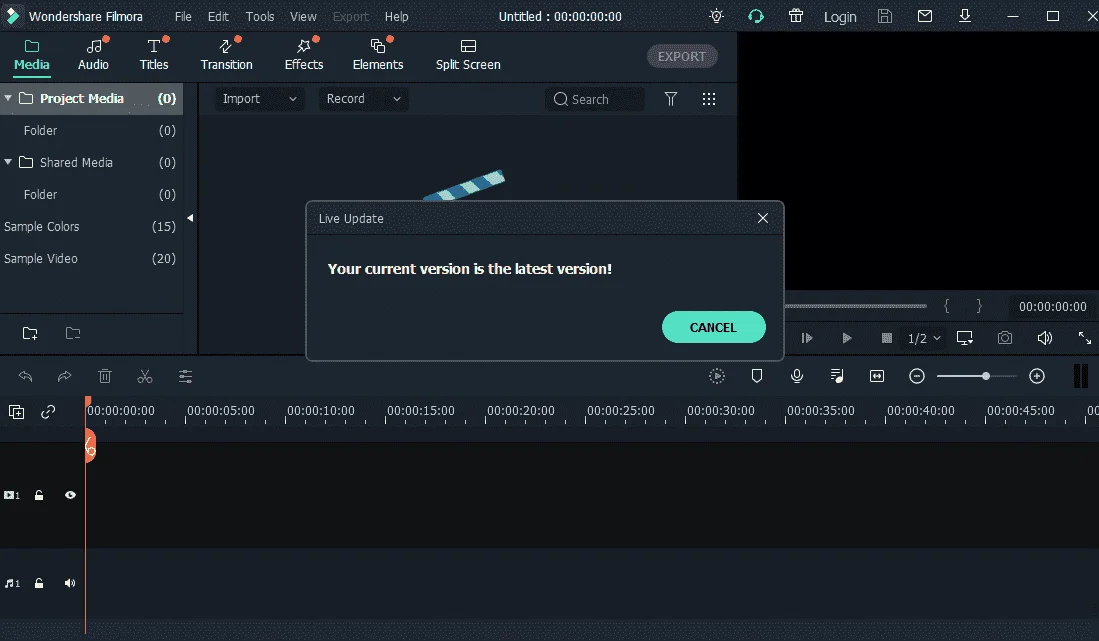Click CANCEL in Live Update dialog
Screen dimensions: 1099x641
pos(714,327)
